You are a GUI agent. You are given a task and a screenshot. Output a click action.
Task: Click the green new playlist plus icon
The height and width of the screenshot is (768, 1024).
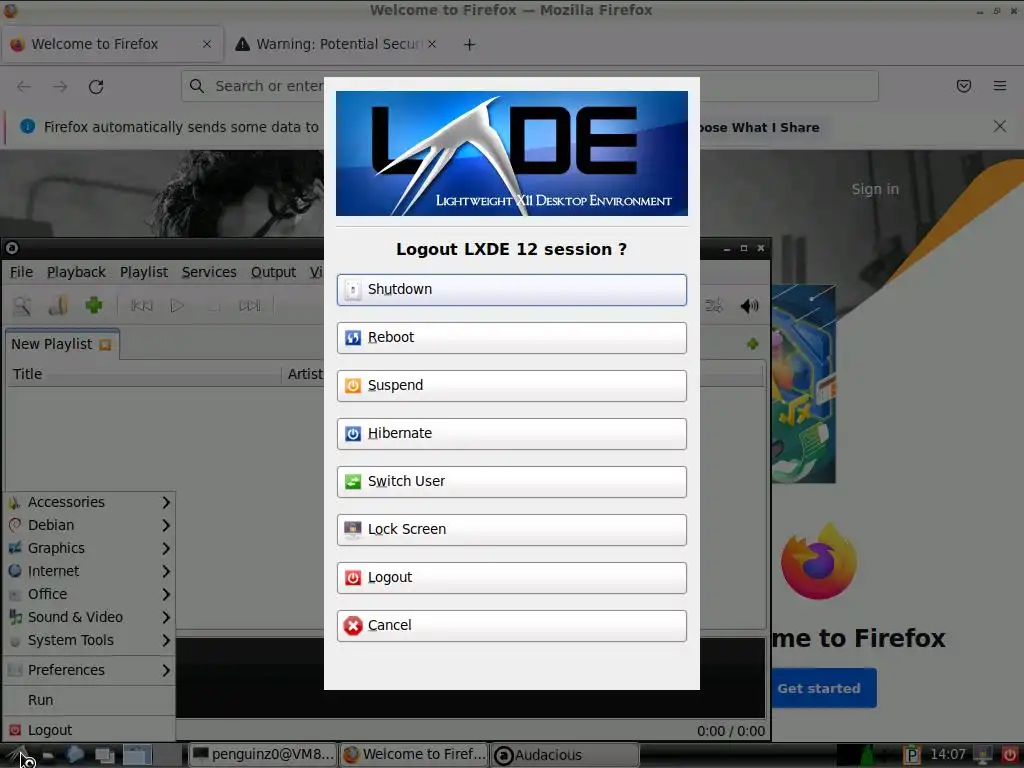(752, 344)
